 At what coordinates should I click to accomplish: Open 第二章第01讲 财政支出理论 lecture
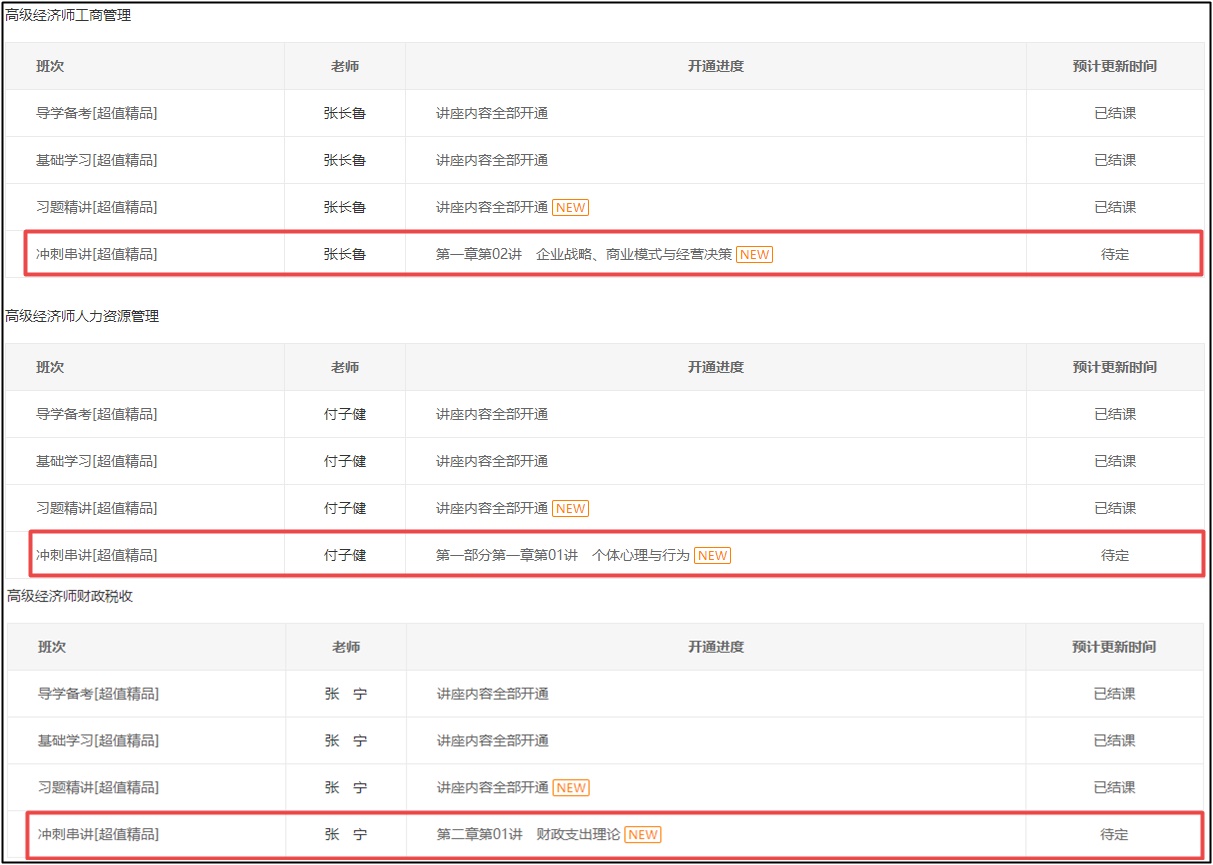(x=529, y=835)
